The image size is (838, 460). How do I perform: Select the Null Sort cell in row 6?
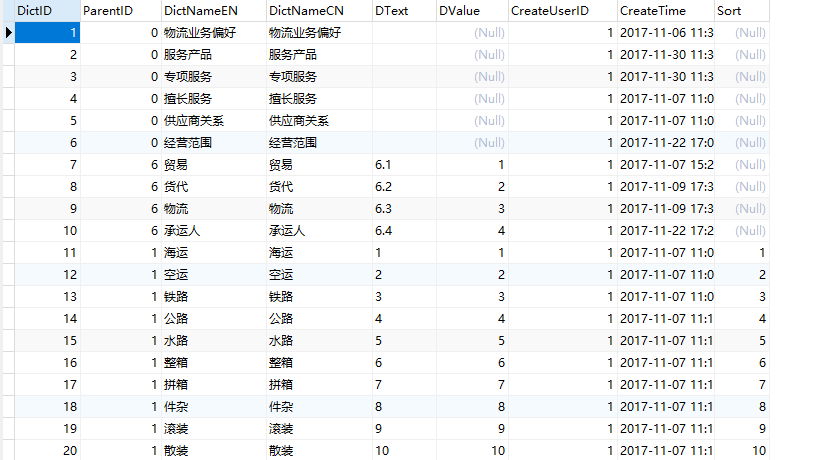(742, 143)
